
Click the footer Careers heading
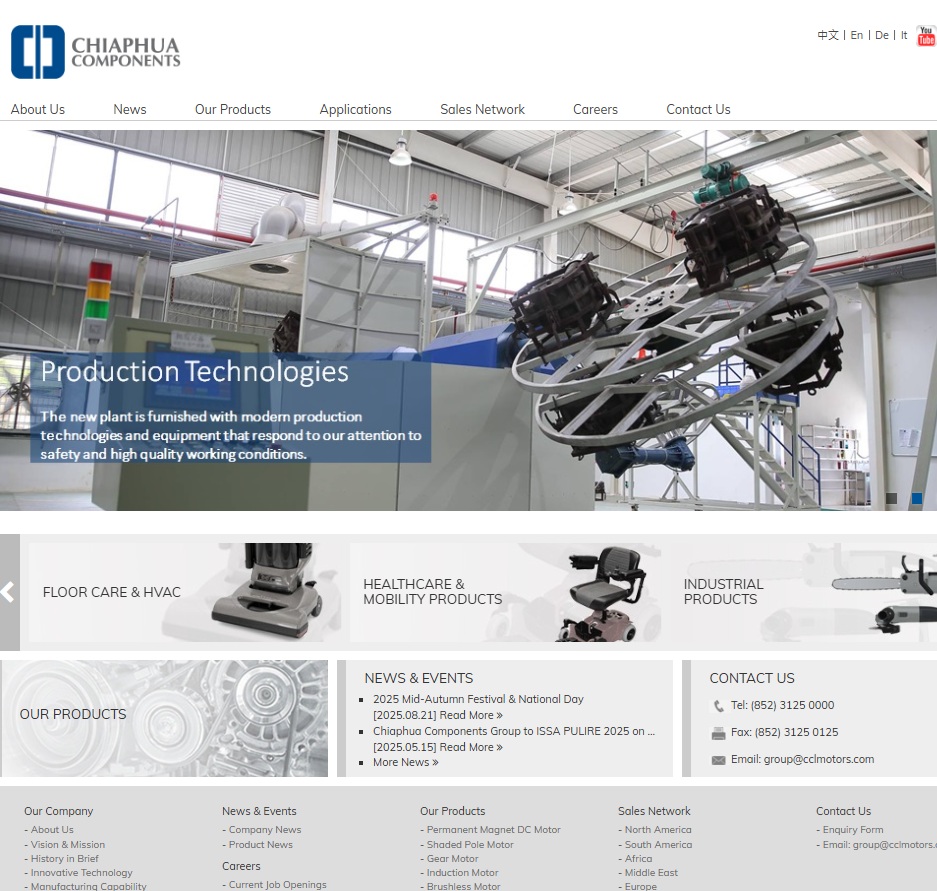coord(241,866)
